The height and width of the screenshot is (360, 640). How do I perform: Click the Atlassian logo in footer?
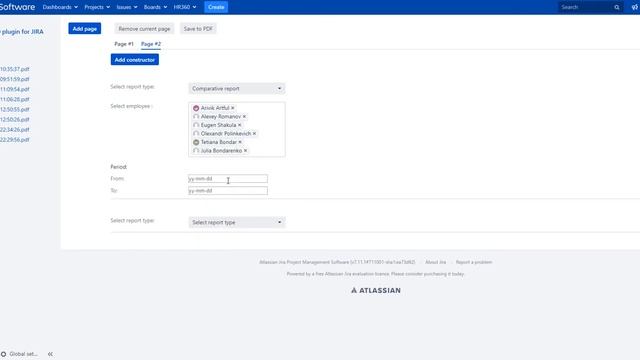tap(376, 290)
